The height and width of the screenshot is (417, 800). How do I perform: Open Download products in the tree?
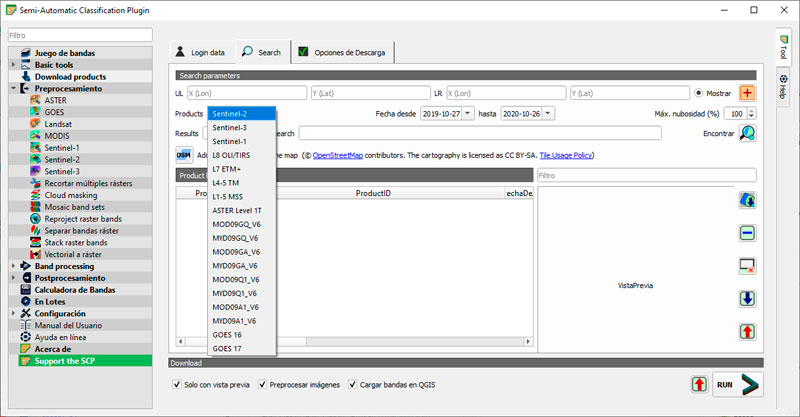click(70, 77)
